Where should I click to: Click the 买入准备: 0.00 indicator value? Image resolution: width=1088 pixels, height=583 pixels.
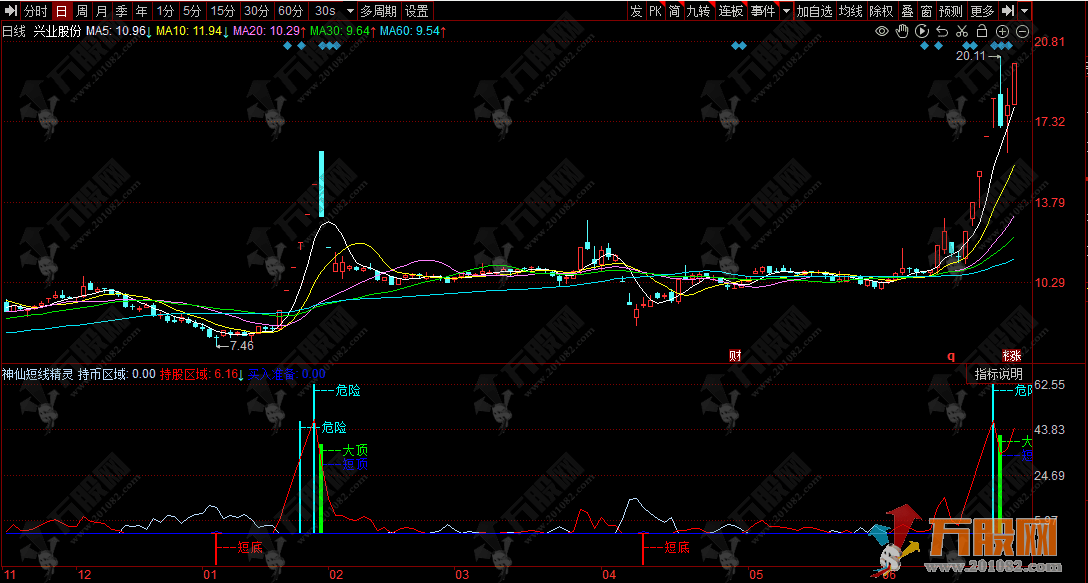pyautogui.click(x=287, y=374)
